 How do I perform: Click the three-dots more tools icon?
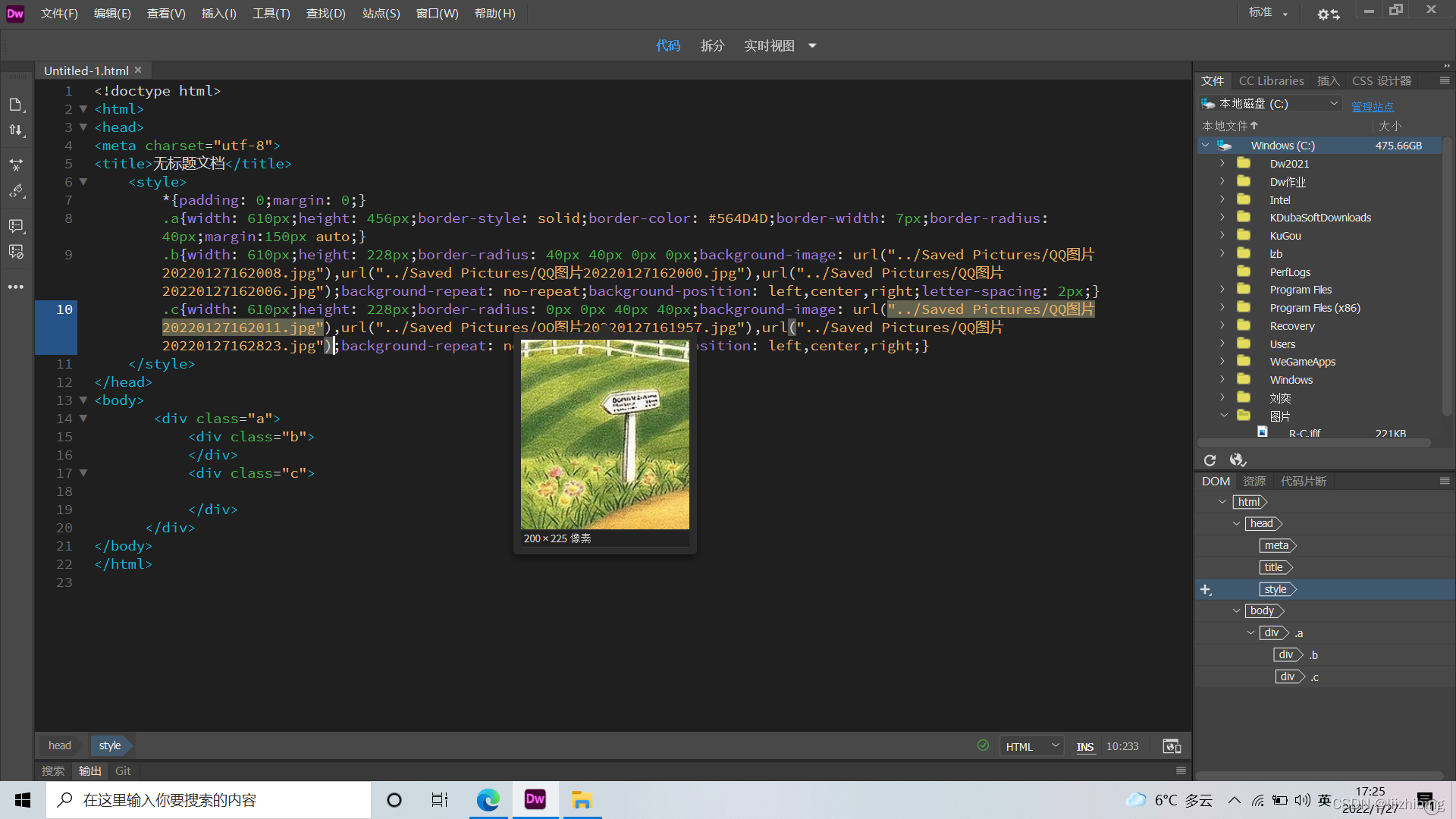point(16,287)
